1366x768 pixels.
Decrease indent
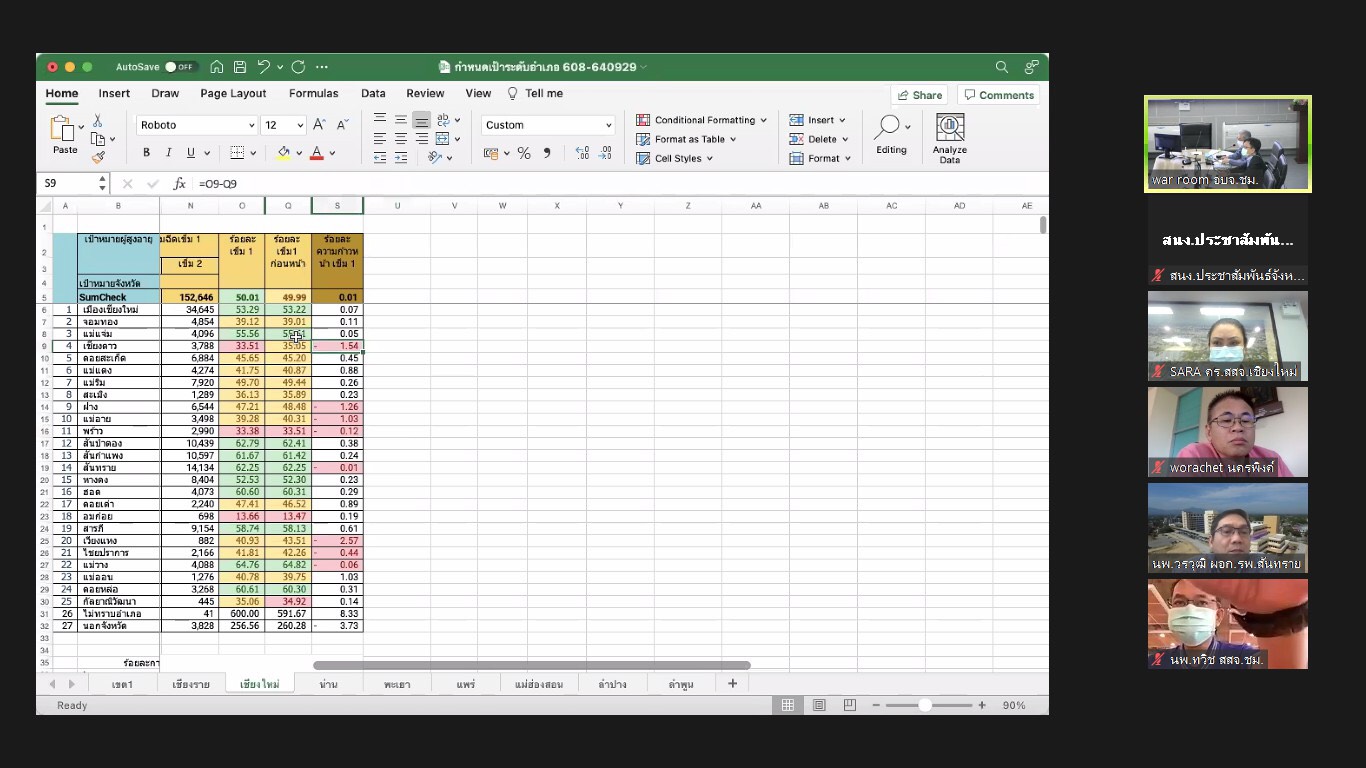[380, 157]
